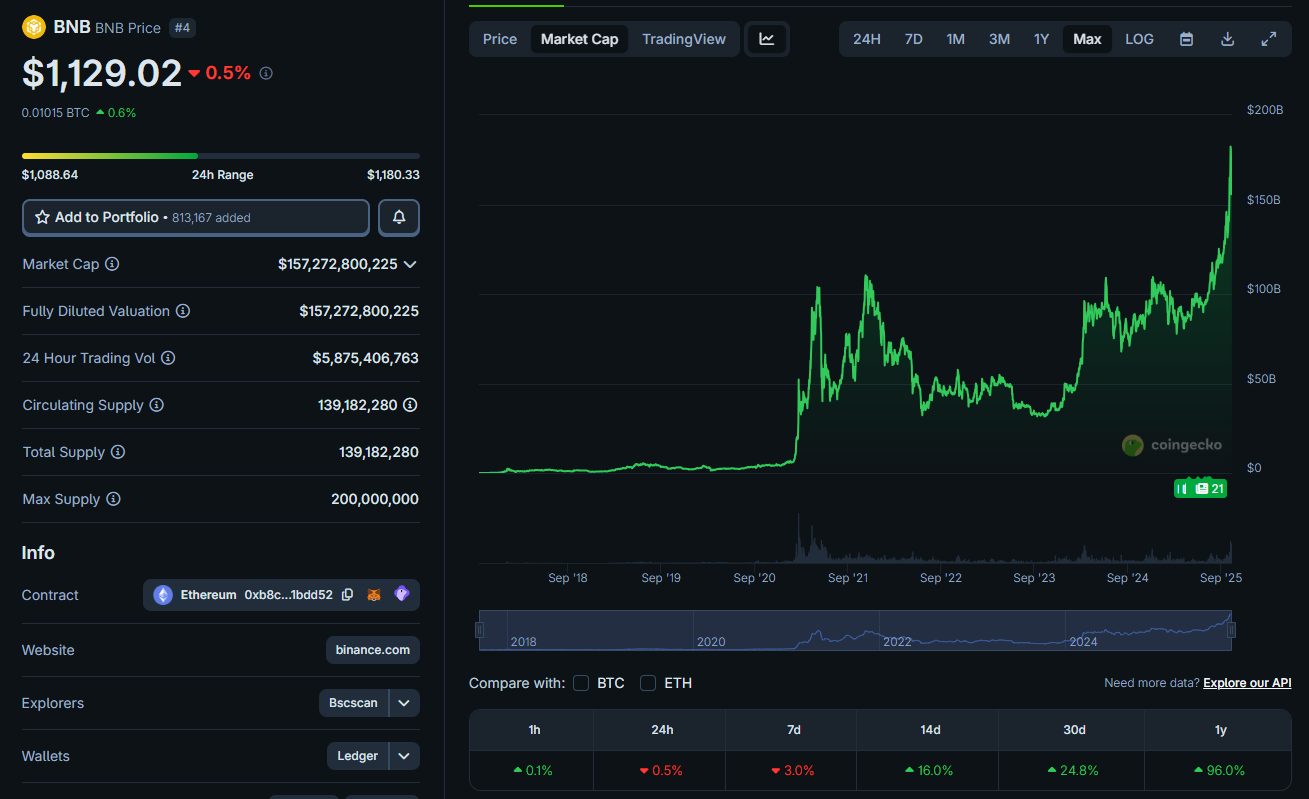The image size is (1309, 799).
Task: Click the 1y change of 96.0%
Action: 1220,771
